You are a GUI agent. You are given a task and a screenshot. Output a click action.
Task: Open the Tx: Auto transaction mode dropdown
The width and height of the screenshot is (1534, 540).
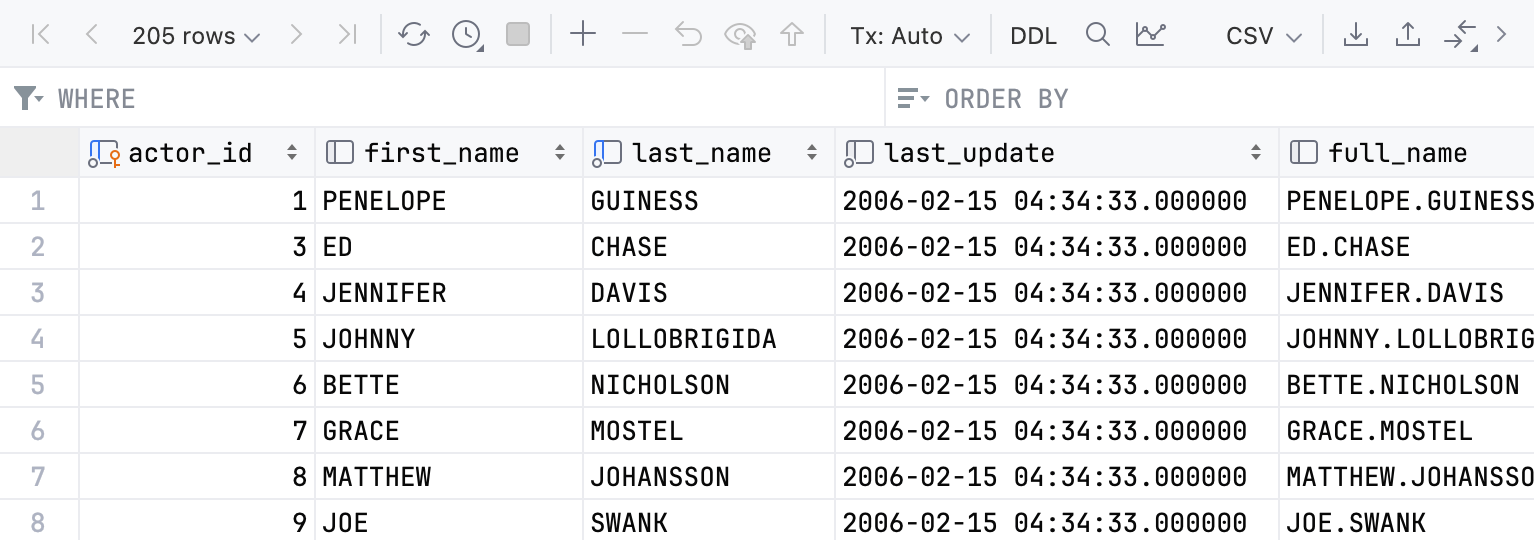[x=910, y=36]
